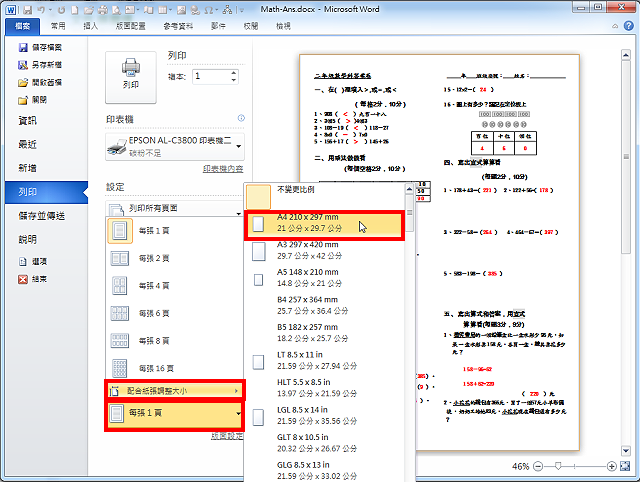Click the Quick Print printer icon in title bar
The width and height of the screenshot is (640, 482).
[x=103, y=10]
